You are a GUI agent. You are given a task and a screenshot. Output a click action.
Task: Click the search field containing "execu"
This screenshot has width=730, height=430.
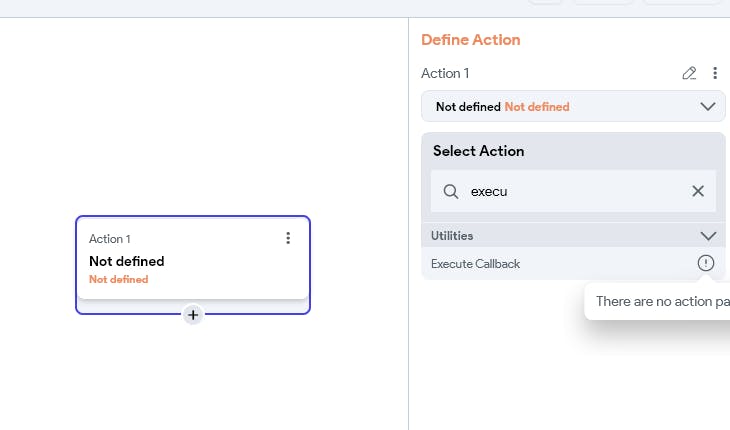(570, 191)
